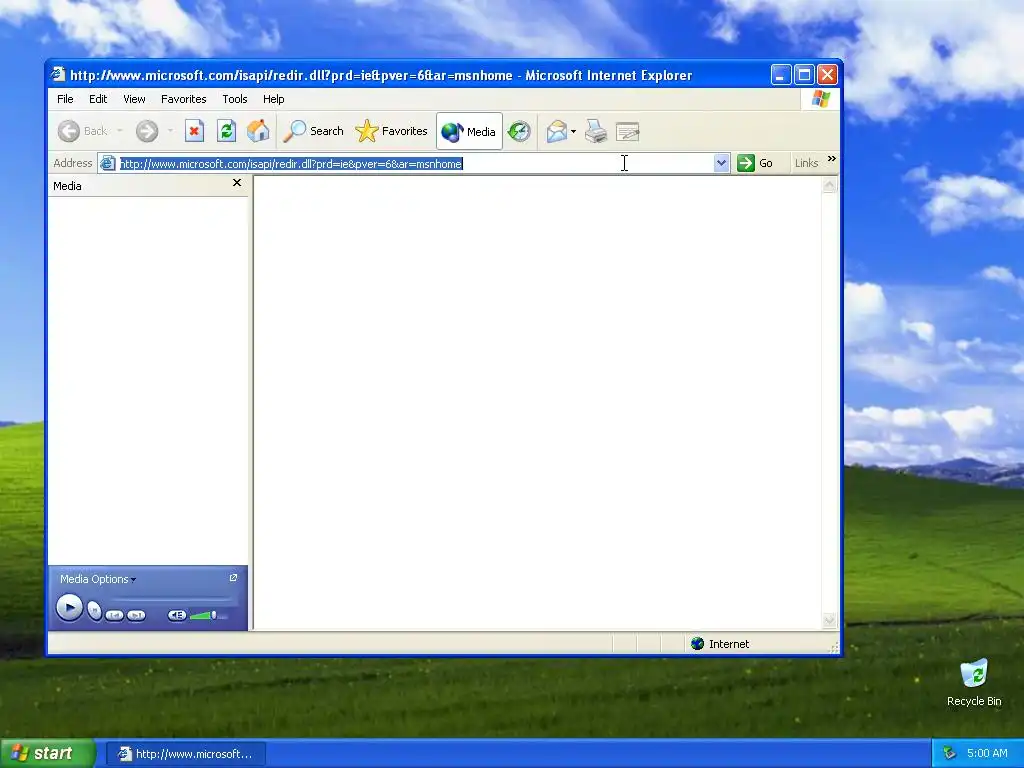Minimize the Internet Explorer window
This screenshot has width=1024, height=768.
click(780, 75)
